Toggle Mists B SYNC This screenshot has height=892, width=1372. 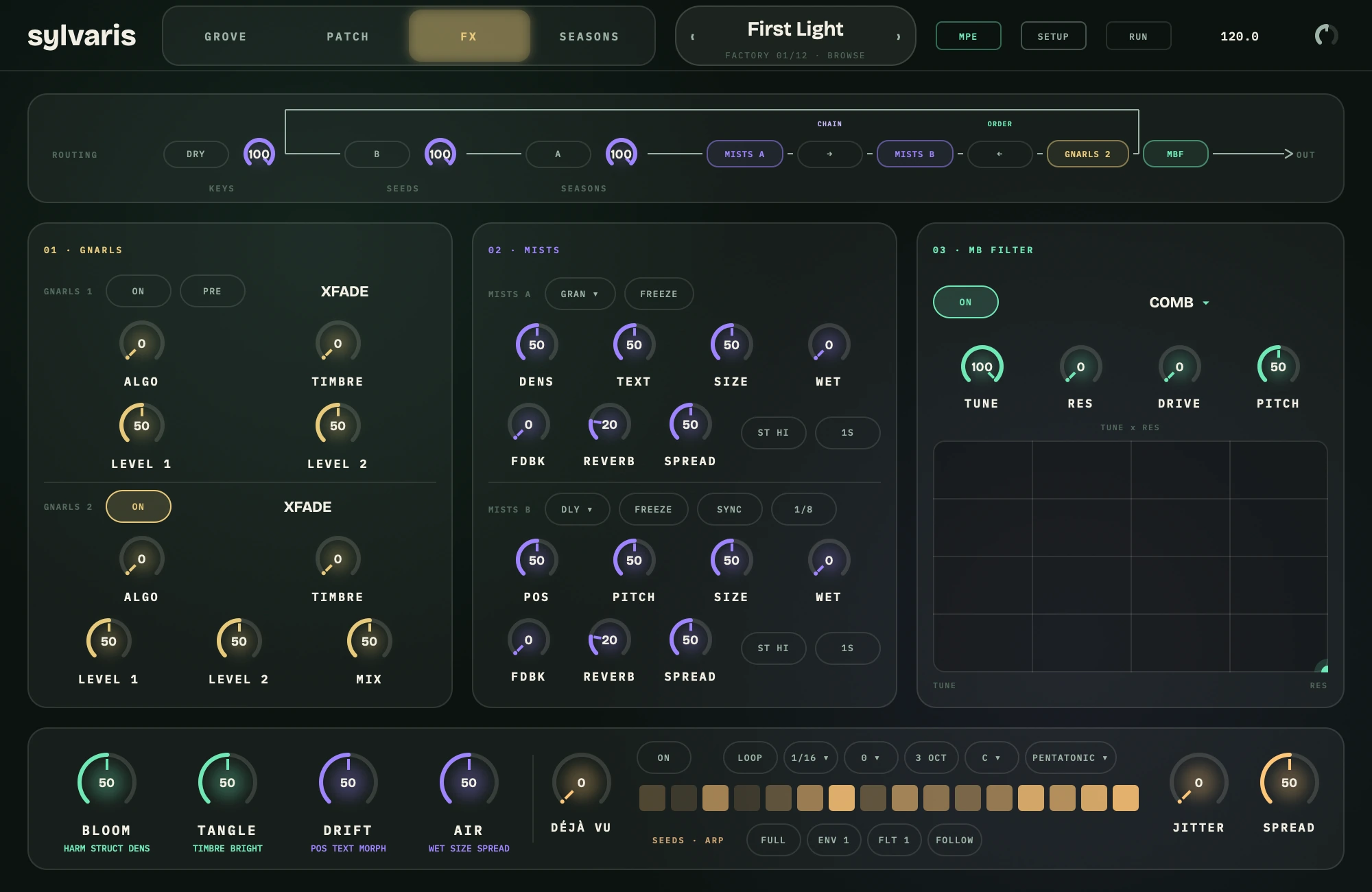pos(730,509)
